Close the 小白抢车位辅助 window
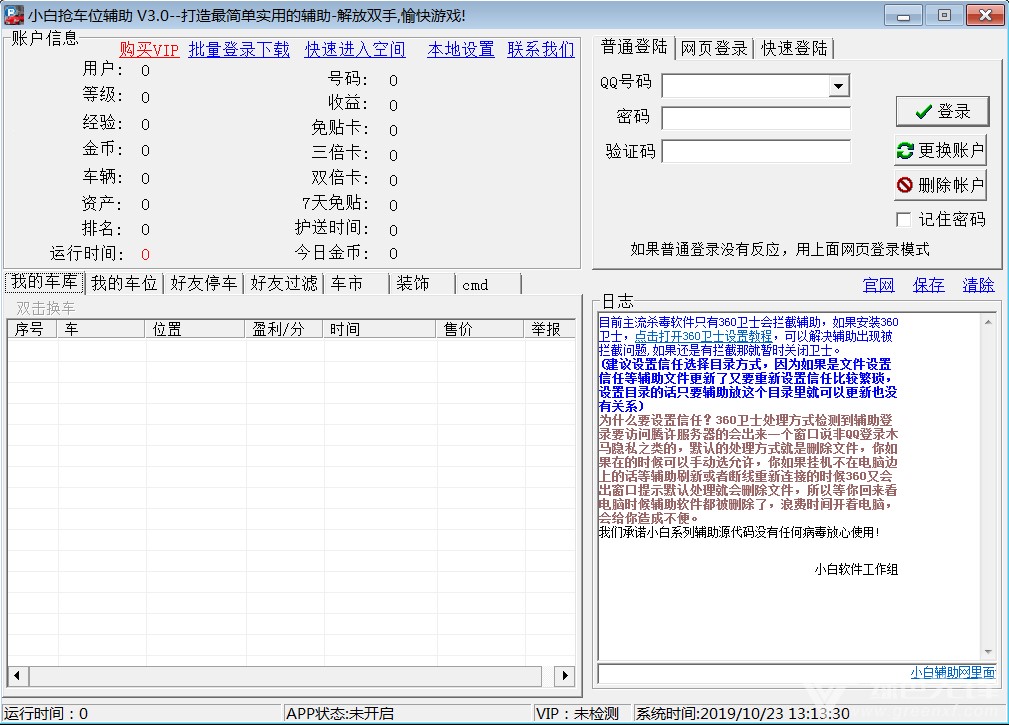The height and width of the screenshot is (725, 1009). [x=985, y=15]
